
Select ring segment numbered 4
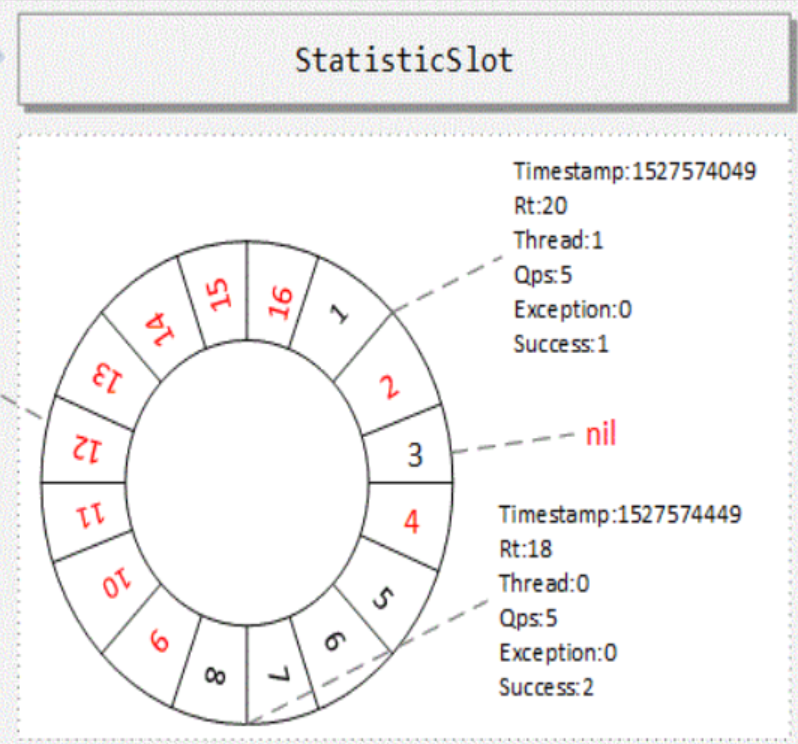(411, 522)
